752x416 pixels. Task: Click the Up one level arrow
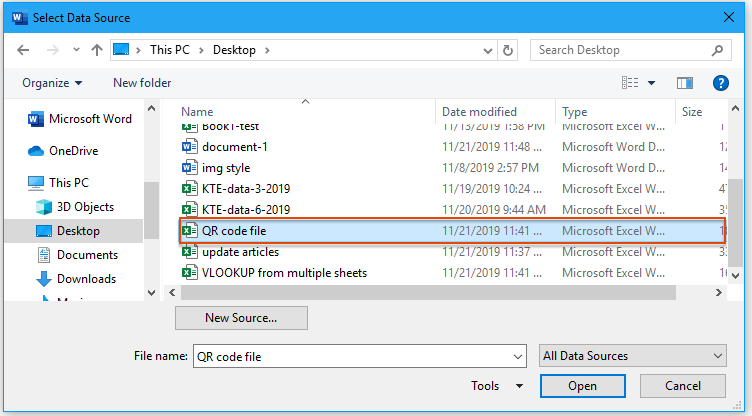coord(97,50)
